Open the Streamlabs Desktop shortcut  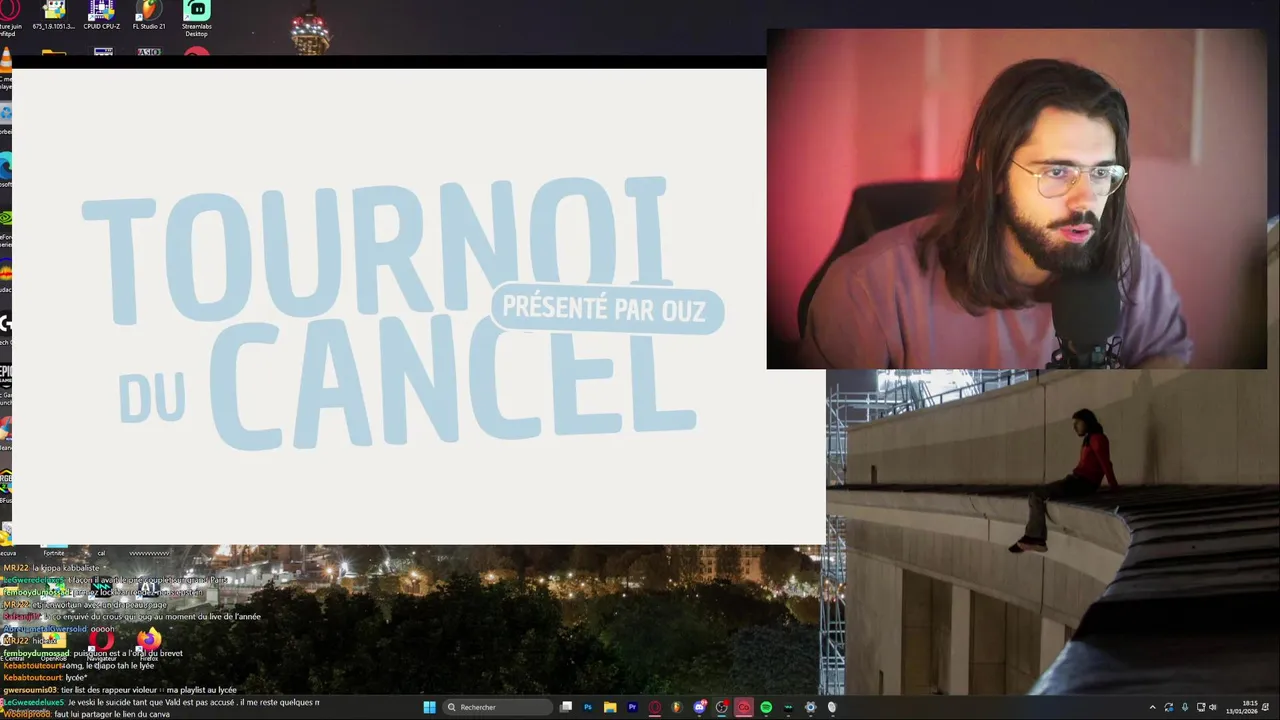[x=196, y=19]
